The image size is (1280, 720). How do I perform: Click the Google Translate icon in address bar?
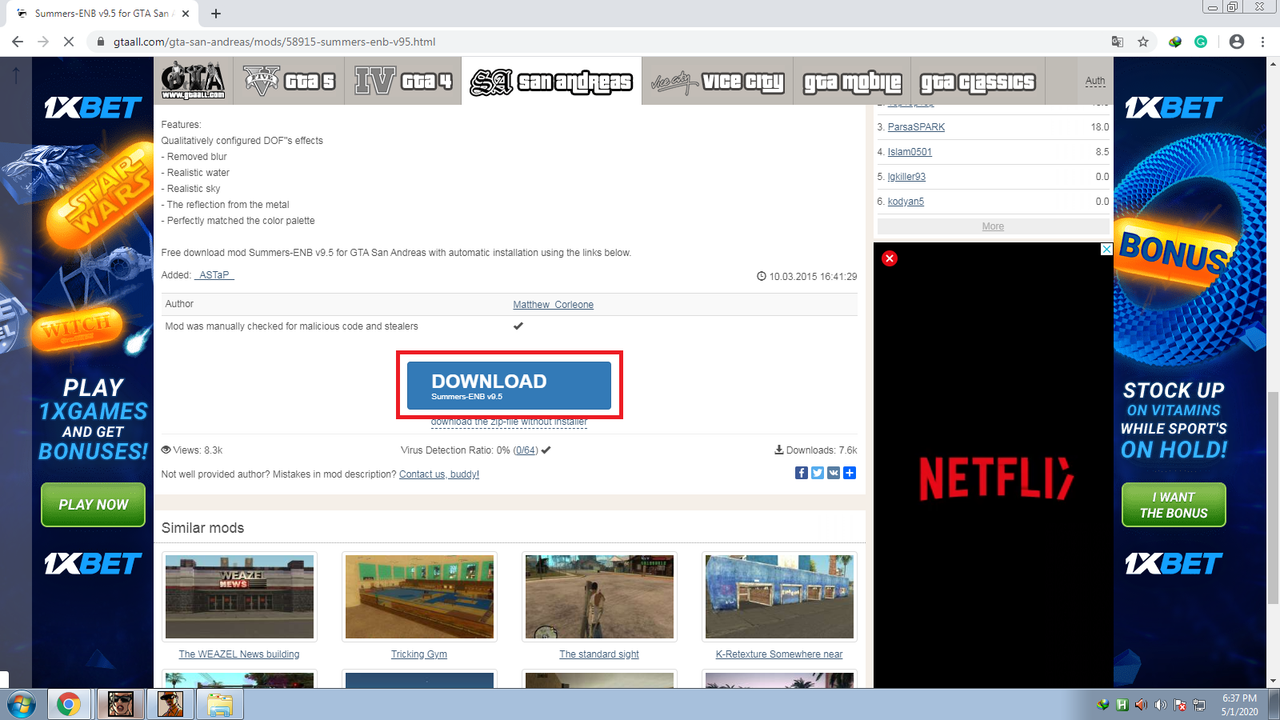[x=1117, y=42]
